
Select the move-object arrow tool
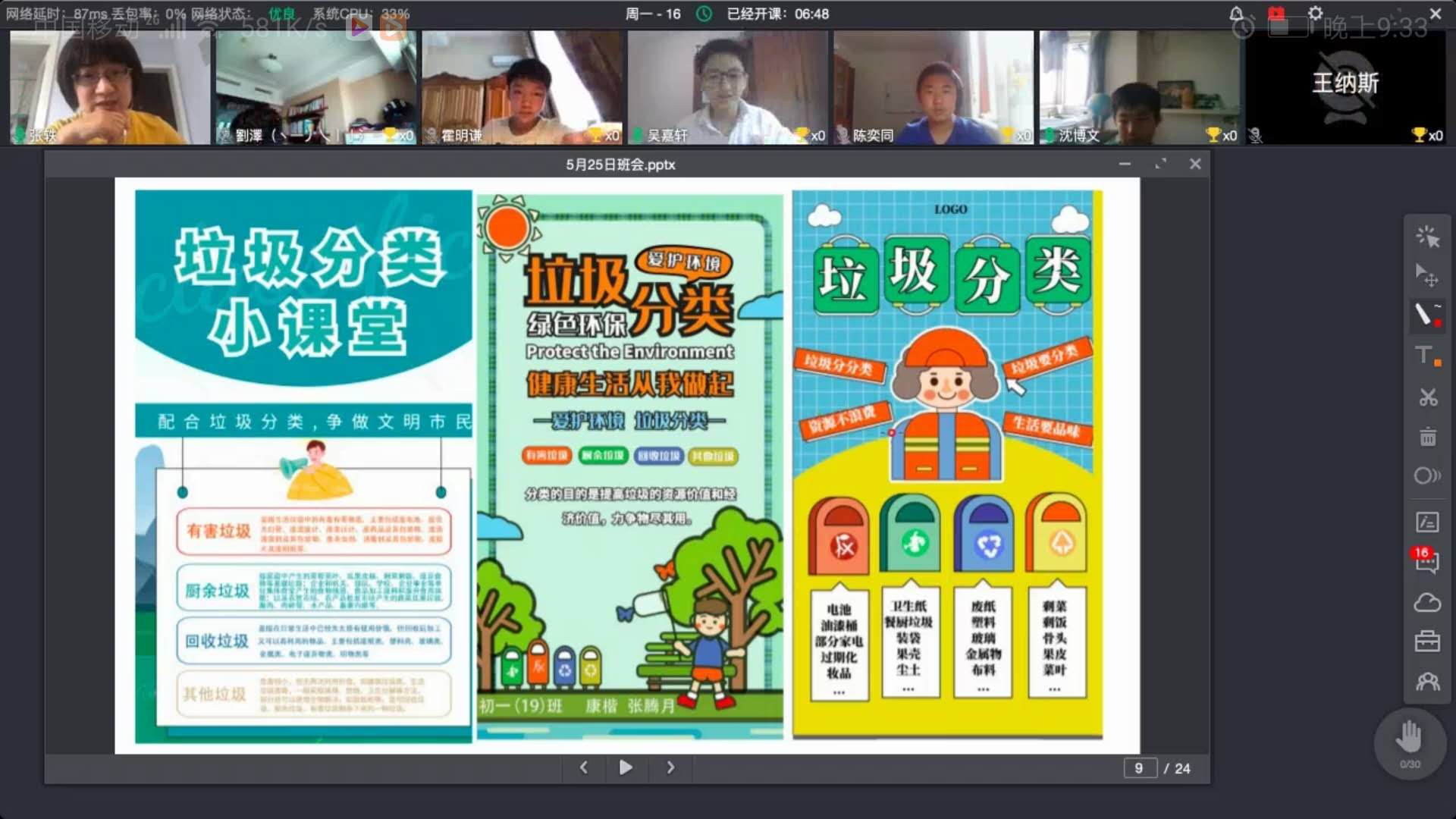(1427, 275)
